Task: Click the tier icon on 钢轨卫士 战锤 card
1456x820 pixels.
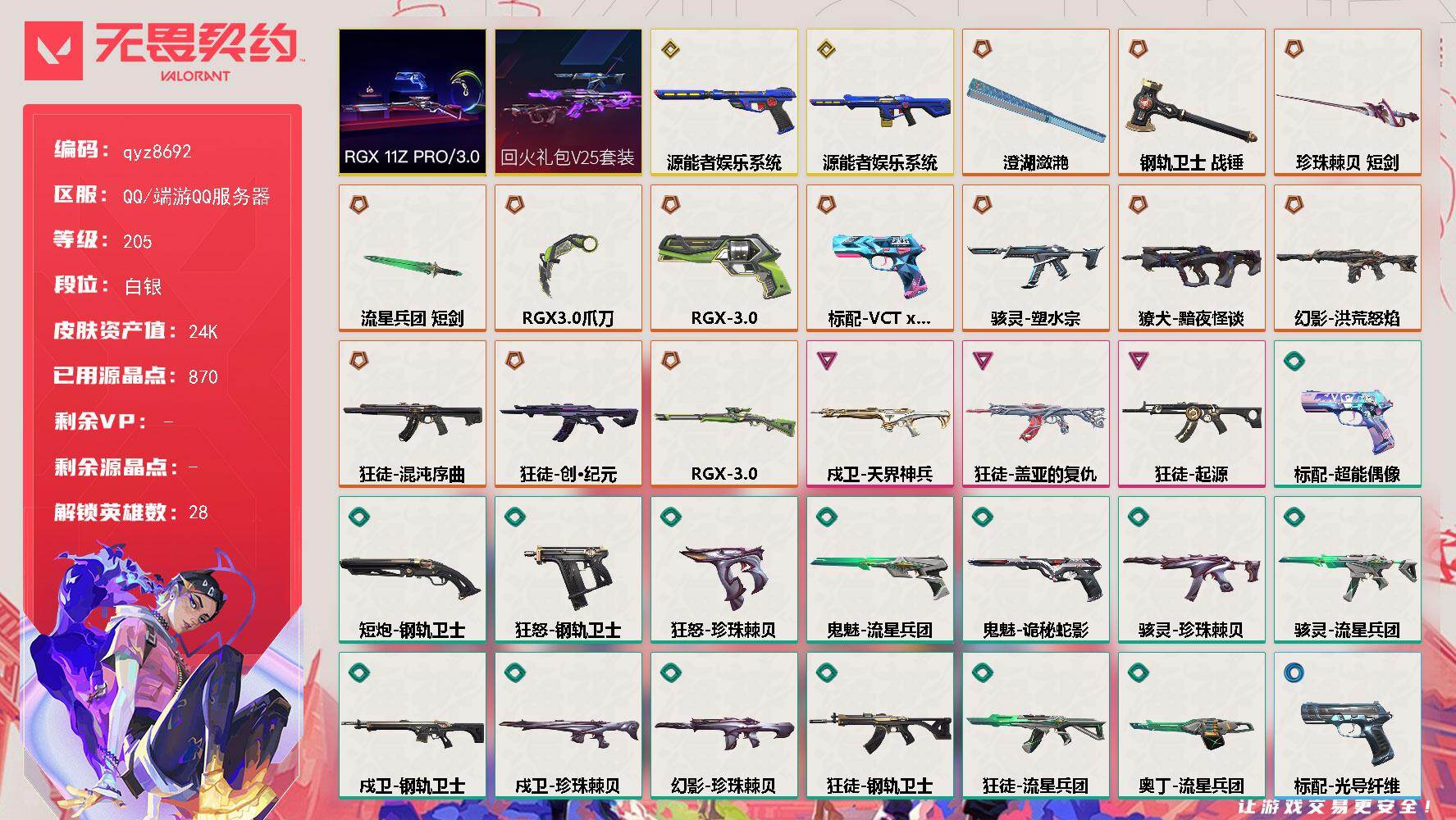Action: (x=1138, y=49)
